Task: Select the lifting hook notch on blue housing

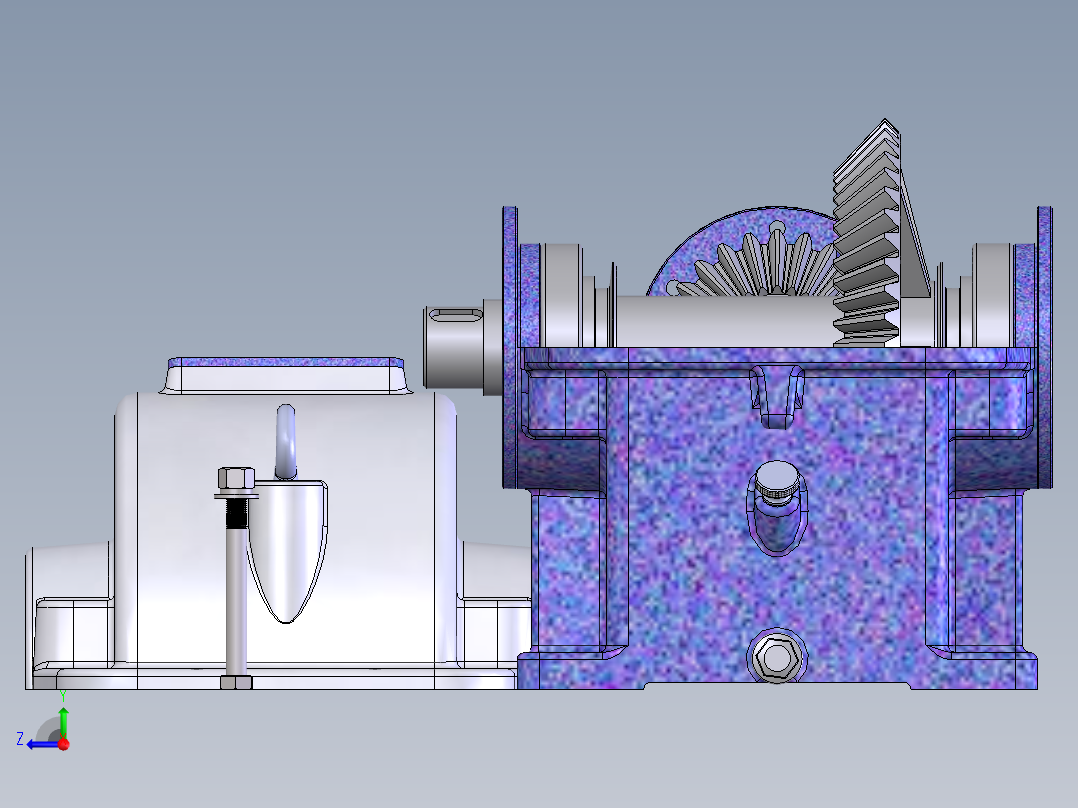Action: click(777, 397)
